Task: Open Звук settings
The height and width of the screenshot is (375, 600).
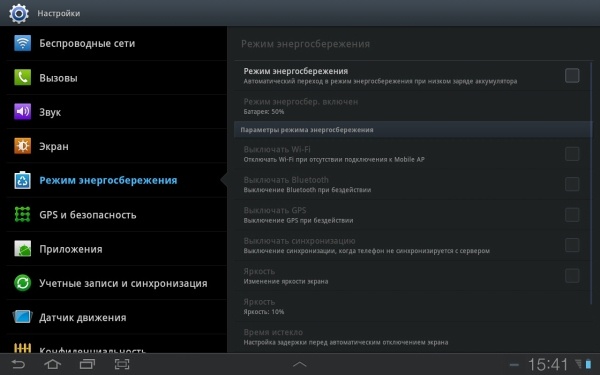Action: tap(117, 112)
